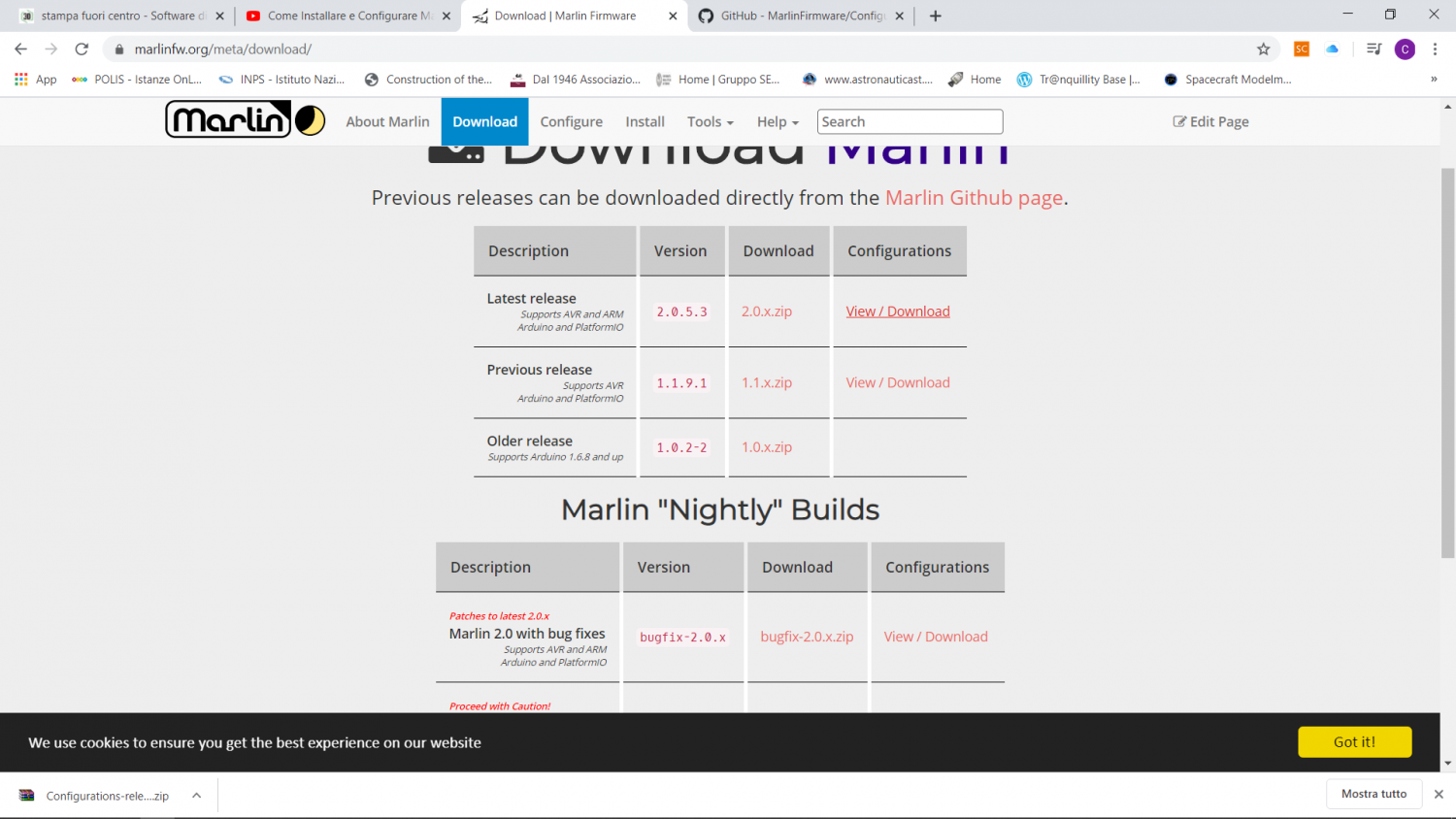The width and height of the screenshot is (1456, 819).
Task: Open the About Marlin page
Action: pyautogui.click(x=387, y=121)
